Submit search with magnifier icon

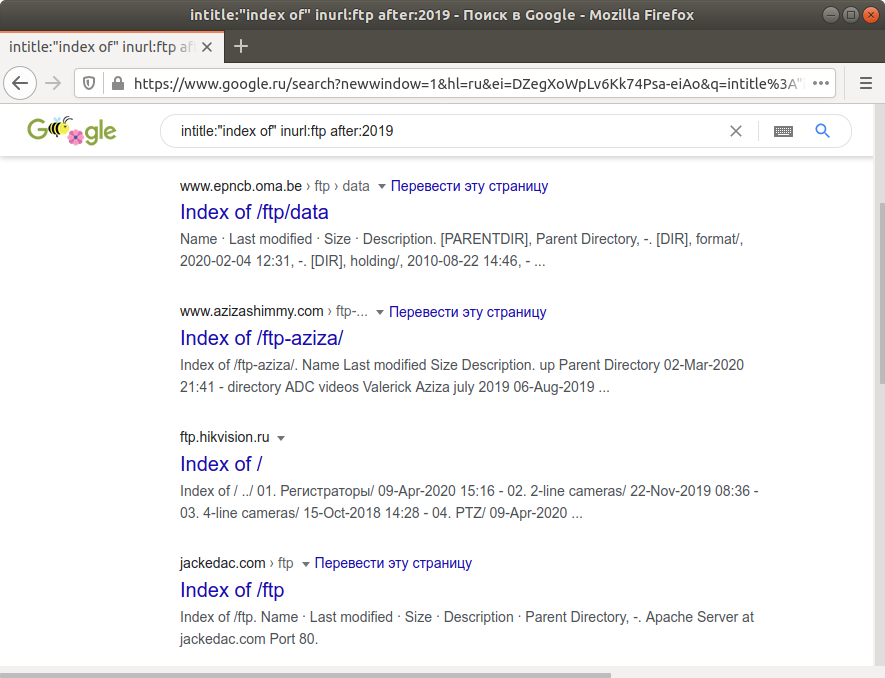[822, 131]
